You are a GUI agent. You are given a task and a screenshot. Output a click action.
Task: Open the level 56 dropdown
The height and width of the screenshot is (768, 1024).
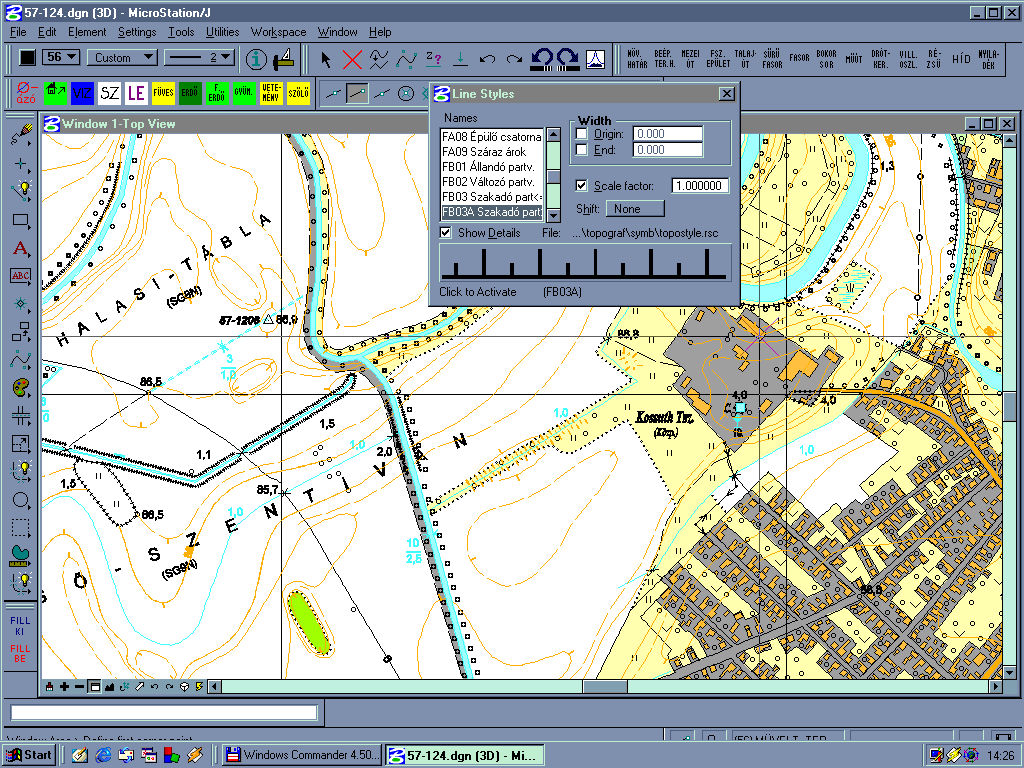pos(62,58)
